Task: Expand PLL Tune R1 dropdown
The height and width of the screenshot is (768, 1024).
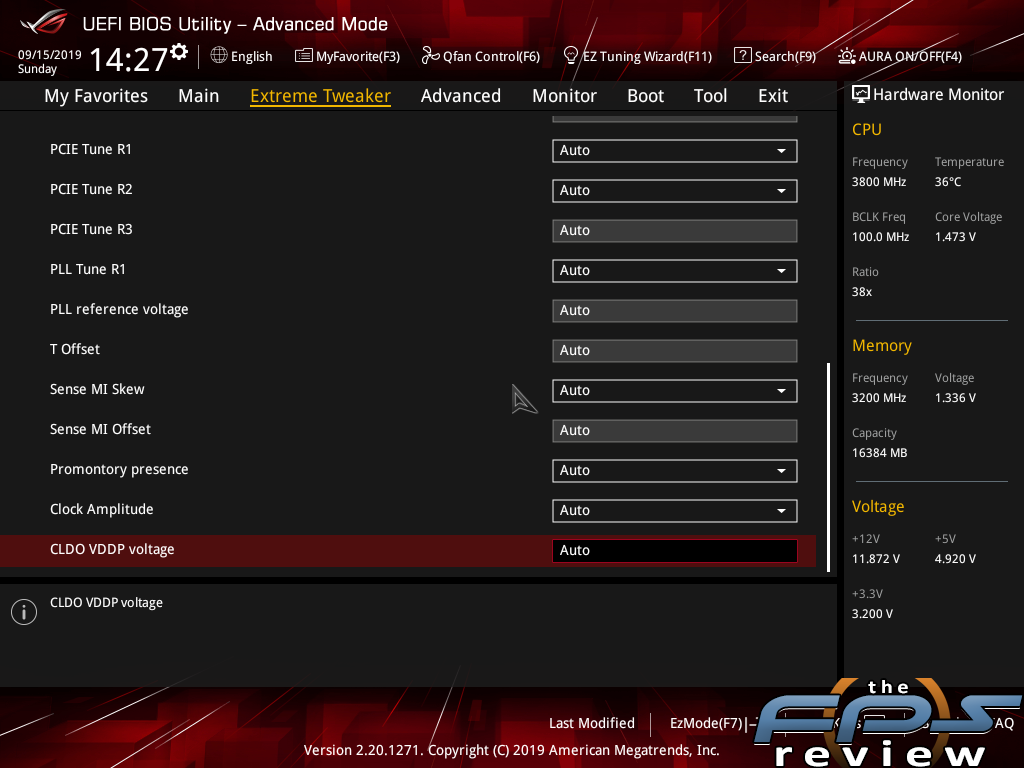Action: [675, 271]
